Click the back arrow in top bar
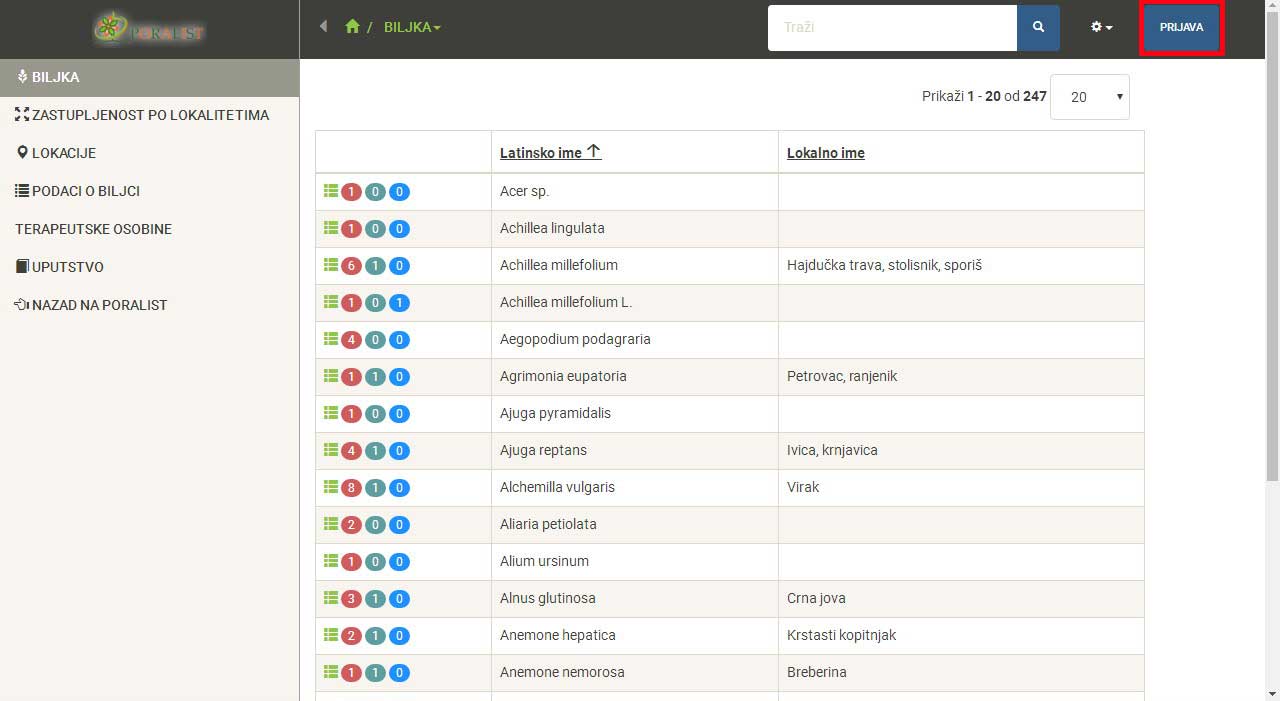The height and width of the screenshot is (701, 1280). (x=323, y=27)
